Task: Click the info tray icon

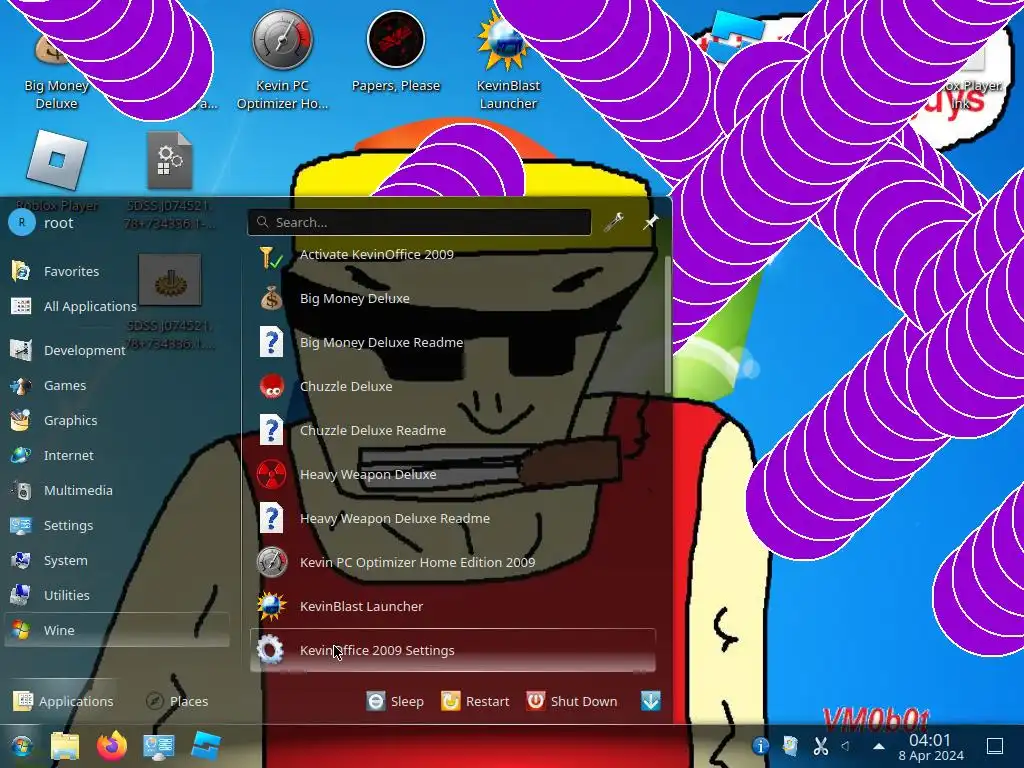Action: click(760, 746)
